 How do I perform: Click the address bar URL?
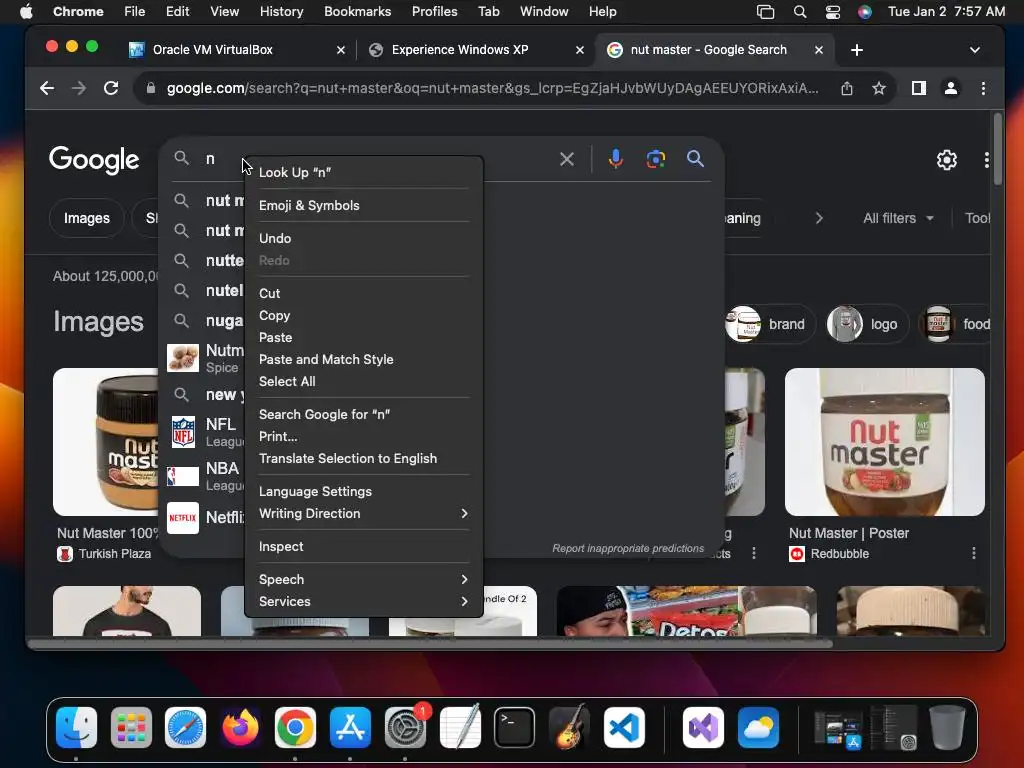[x=492, y=88]
